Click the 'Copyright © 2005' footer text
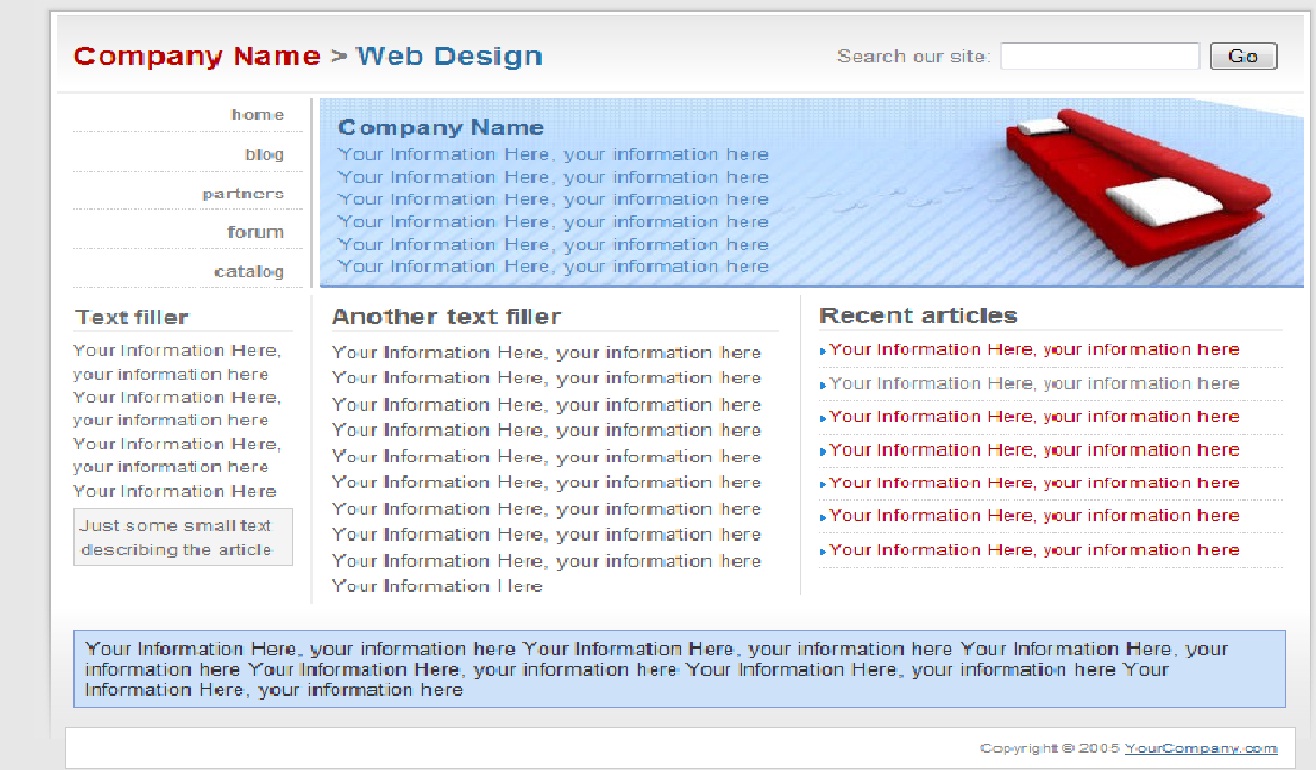This screenshot has height=770, width=1316. 1050,748
